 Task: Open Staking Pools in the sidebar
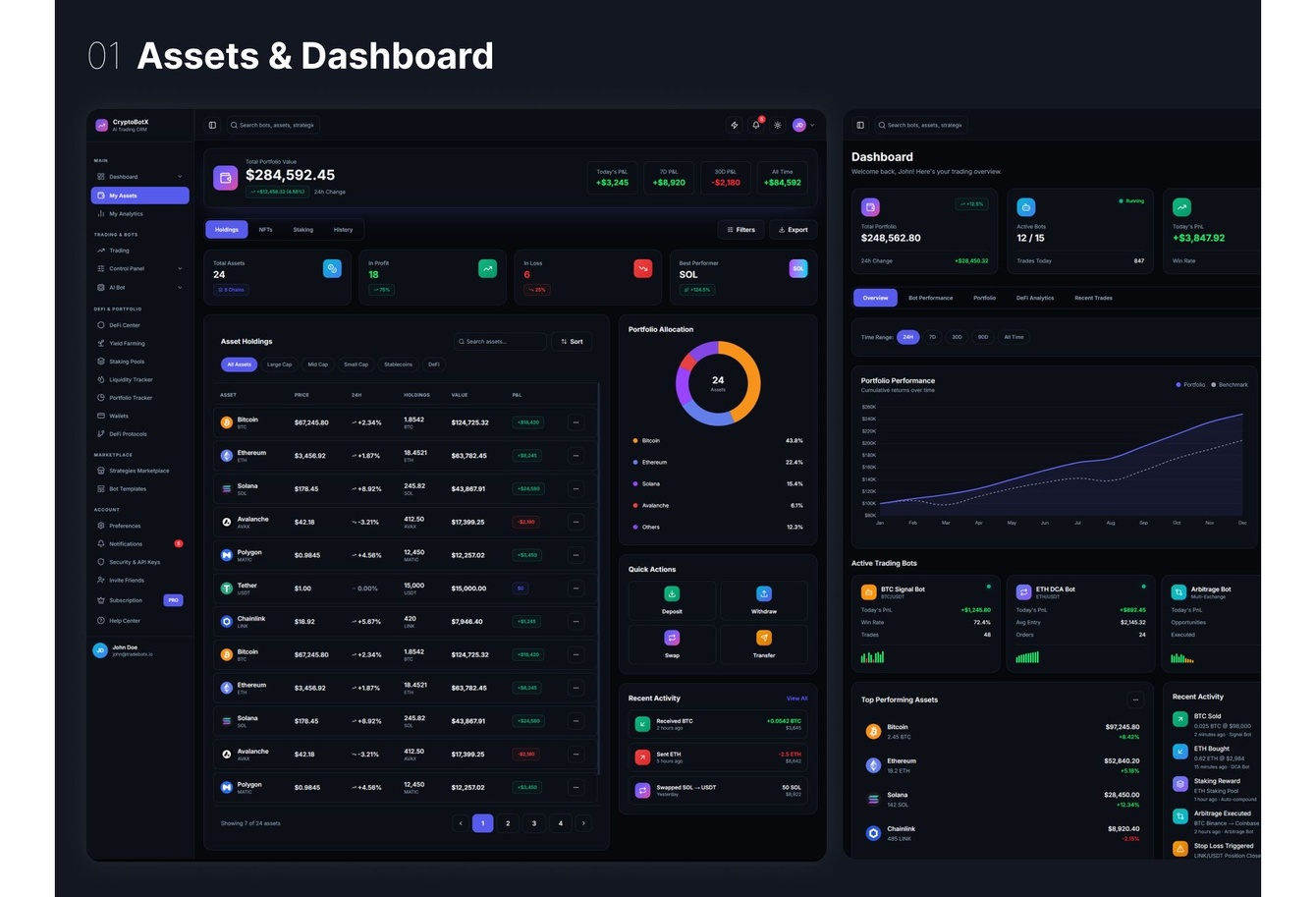click(139, 362)
